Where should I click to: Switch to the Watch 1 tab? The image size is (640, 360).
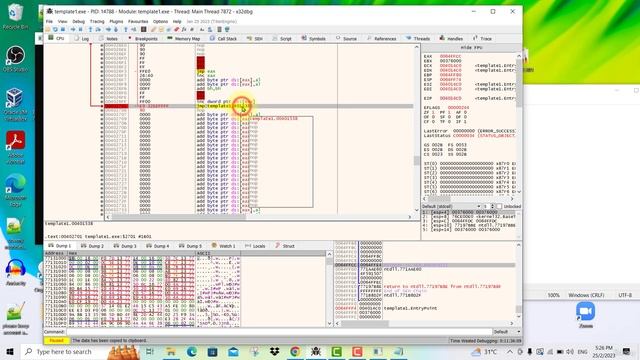click(223, 246)
